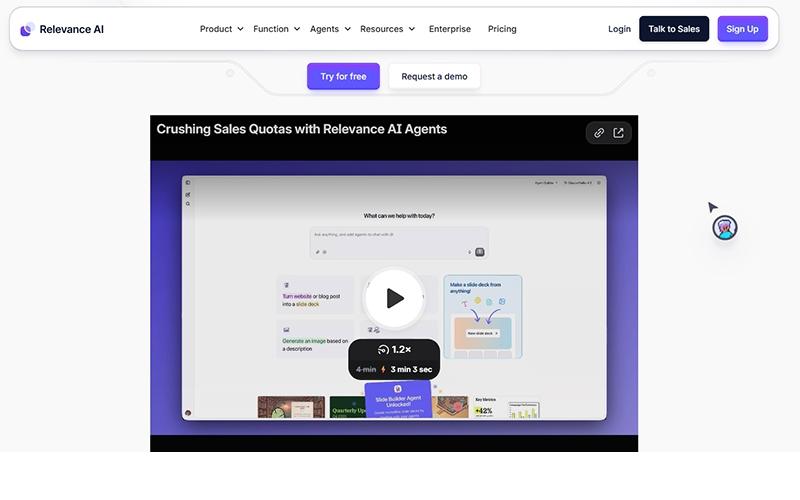Click 'Generate an image' suggestion card
The width and height of the screenshot is (800, 500).
pos(315,339)
